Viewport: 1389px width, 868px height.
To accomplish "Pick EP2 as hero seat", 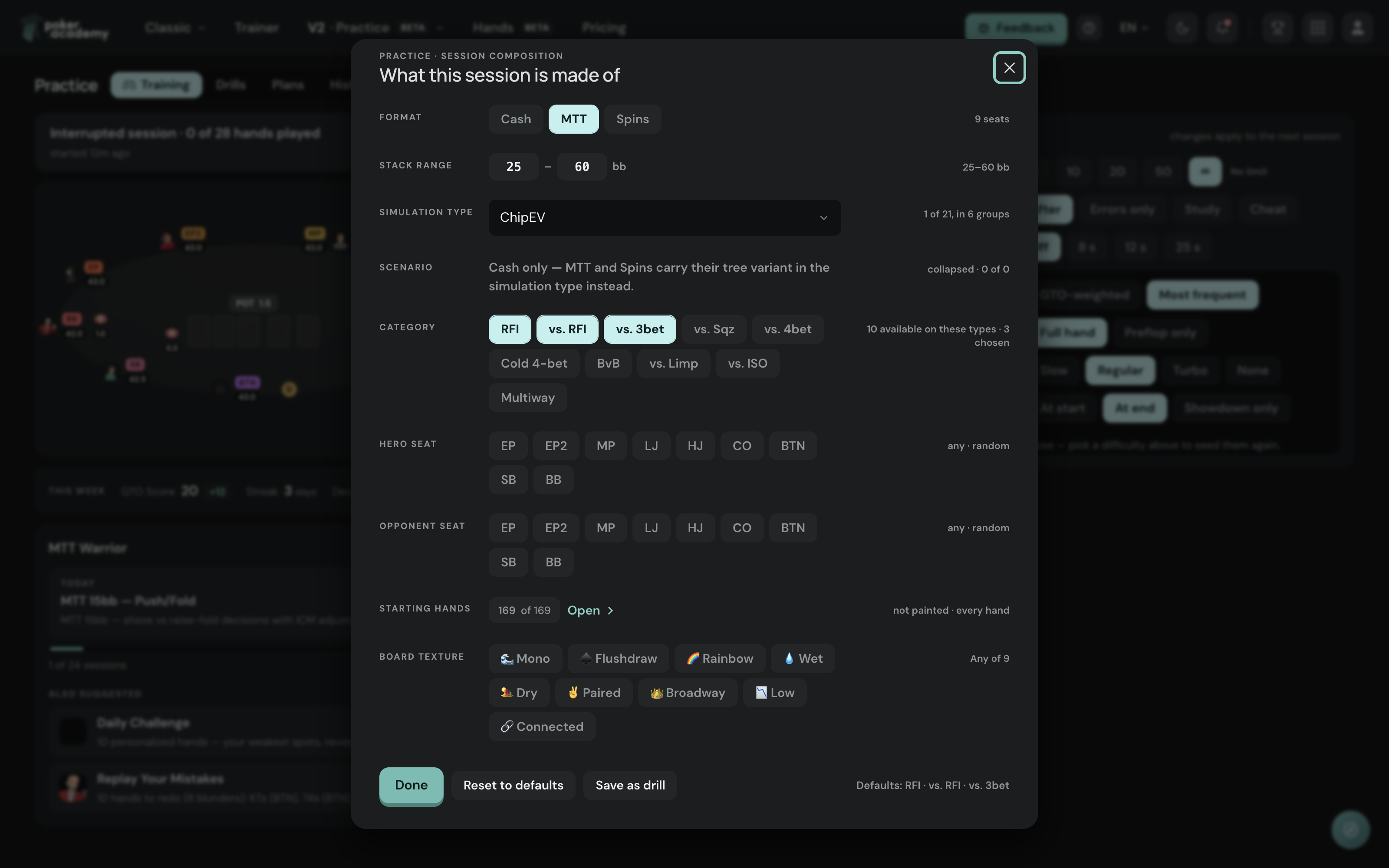I will tap(556, 445).
